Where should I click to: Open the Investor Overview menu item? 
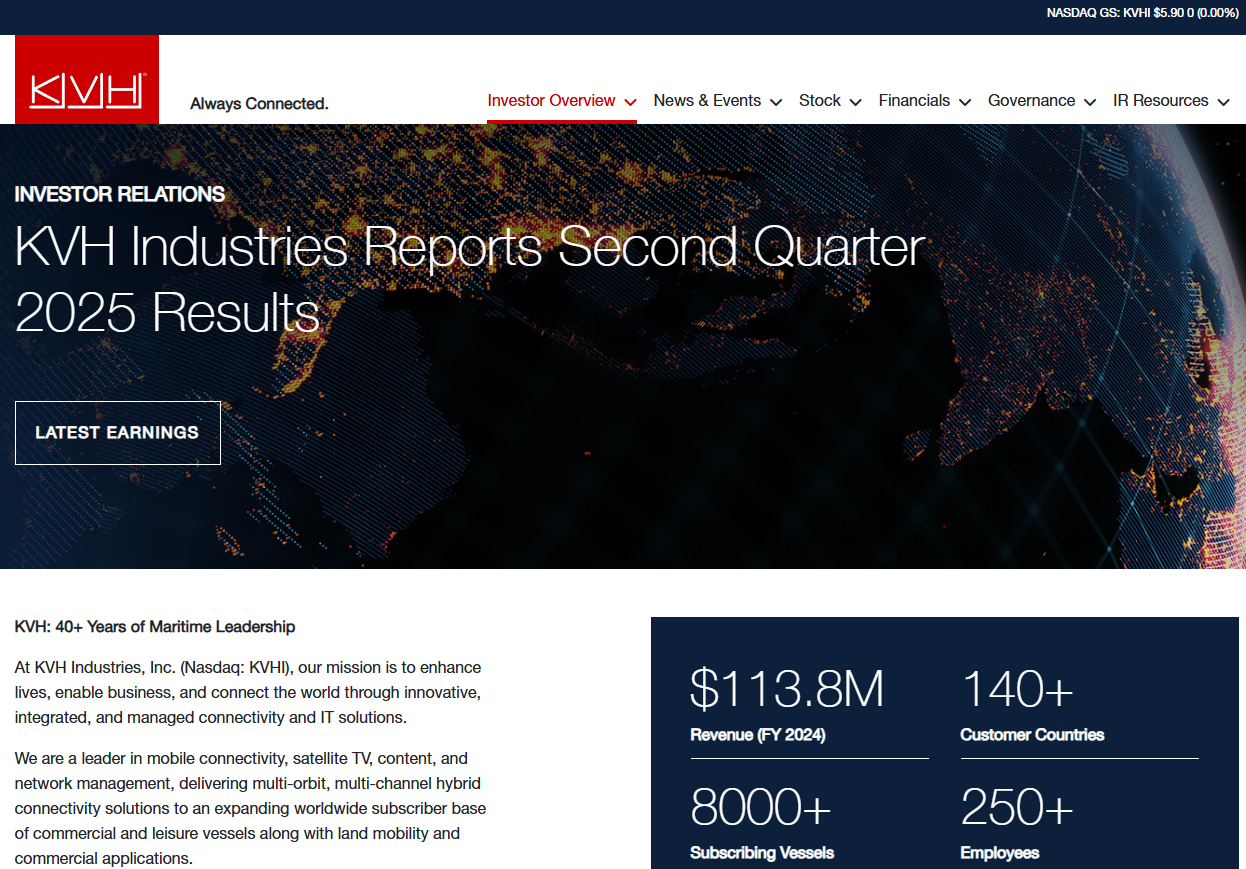pos(551,101)
